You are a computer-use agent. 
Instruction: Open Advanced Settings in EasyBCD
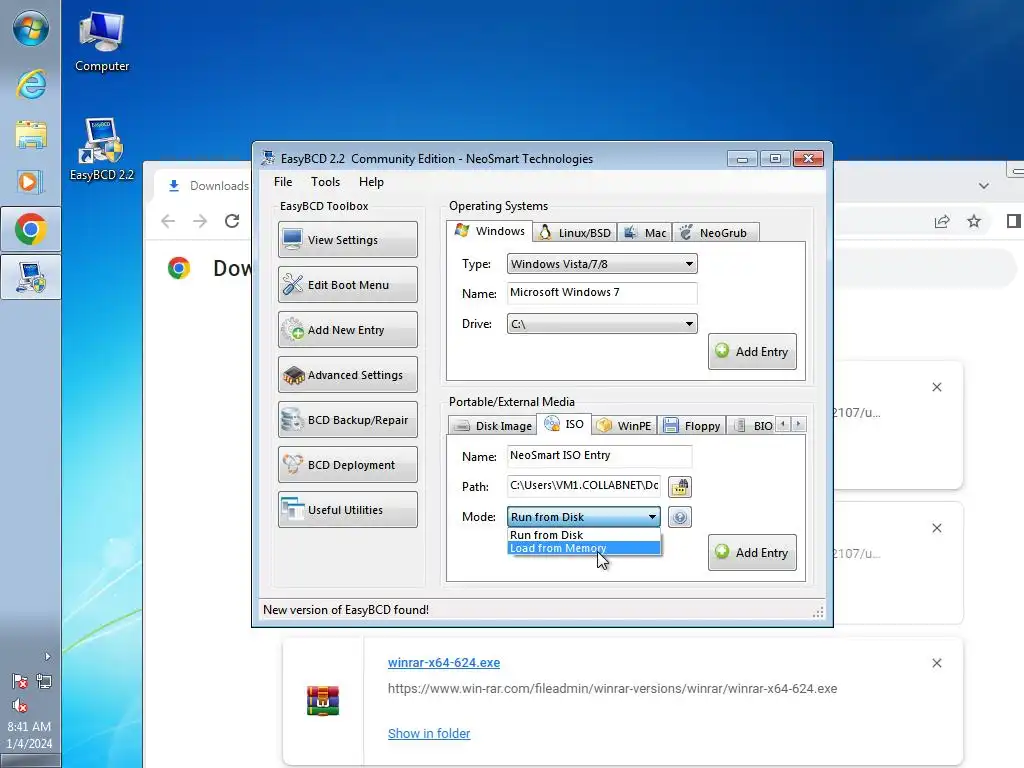[x=347, y=375]
